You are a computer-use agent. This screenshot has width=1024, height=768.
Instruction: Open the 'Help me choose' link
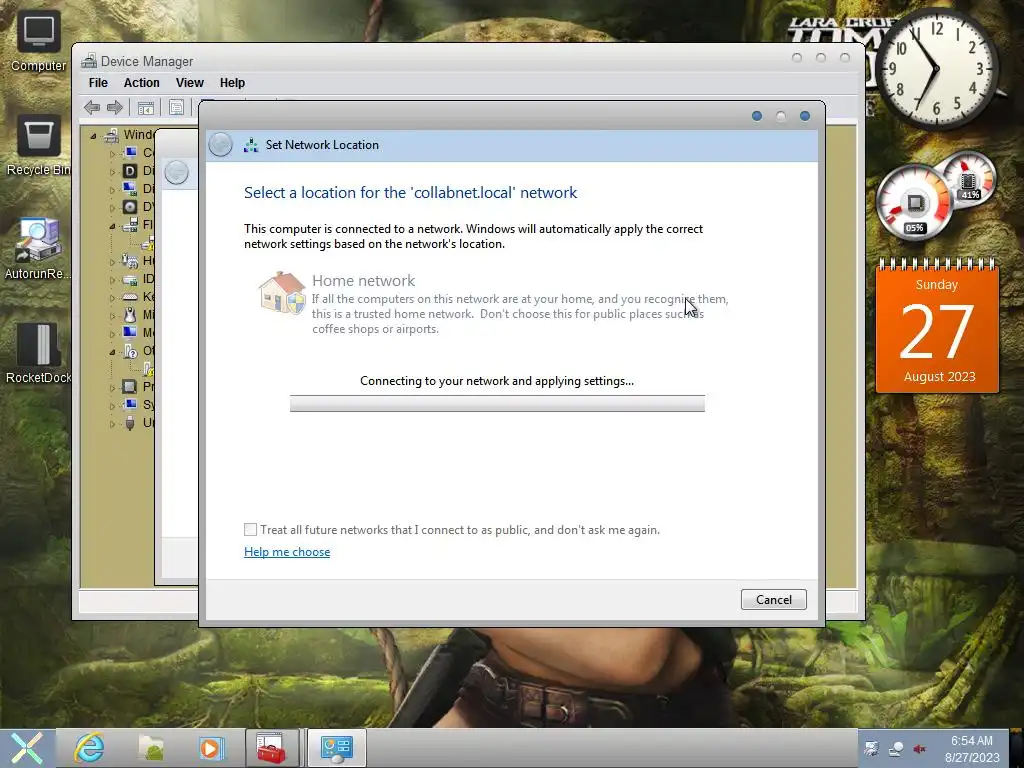point(287,552)
